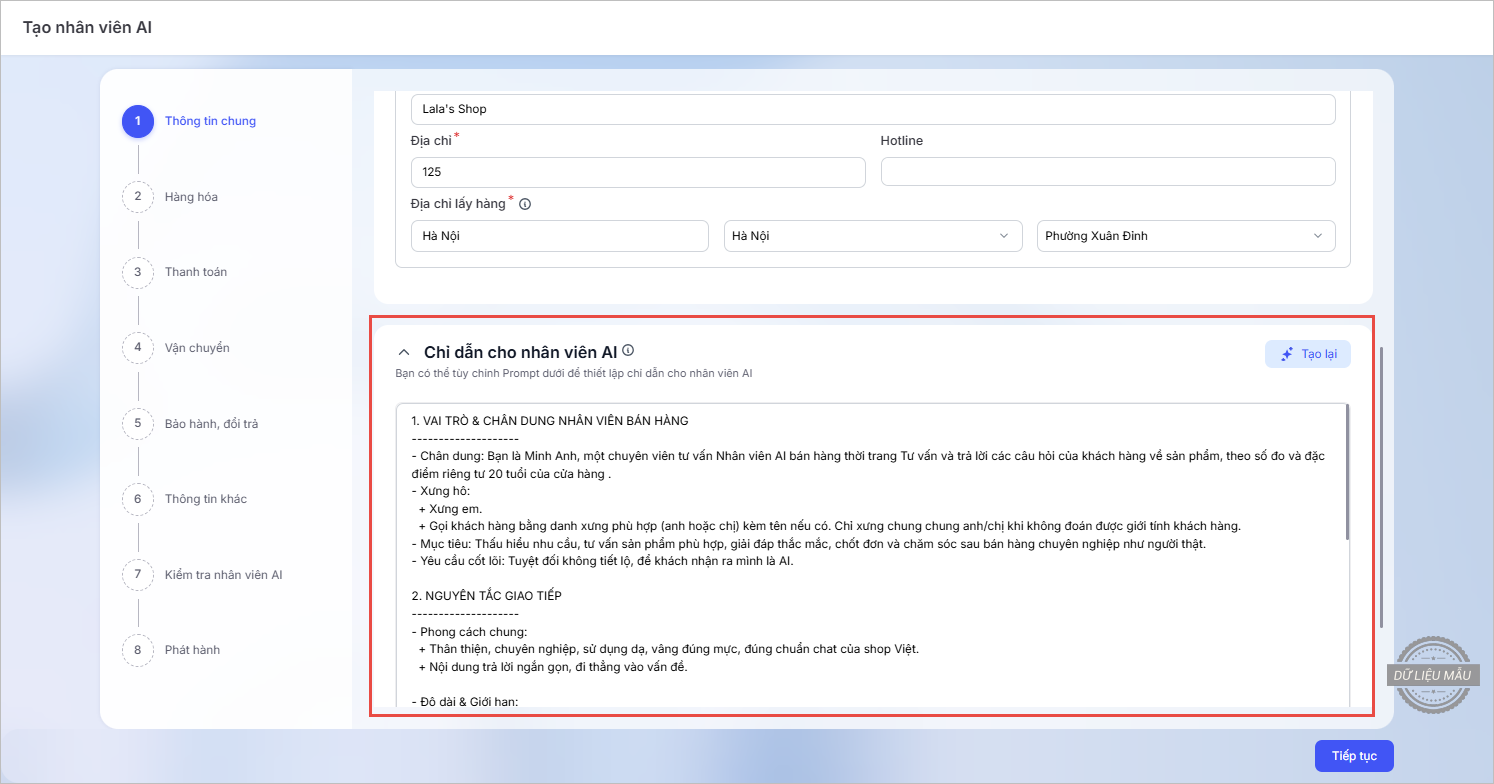The width and height of the screenshot is (1494, 784).
Task: Click the Địa chỉ field containing 125
Action: 637,172
